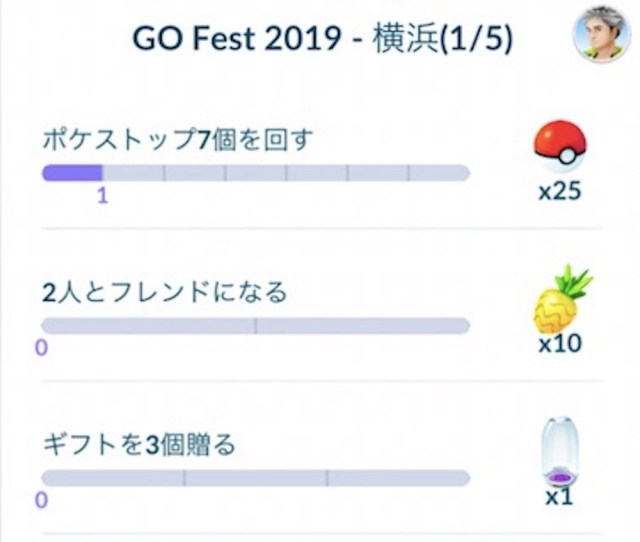Screen dimensions: 640x542
Task: Tap the Pinap Berry reward icon
Action: pos(562,298)
